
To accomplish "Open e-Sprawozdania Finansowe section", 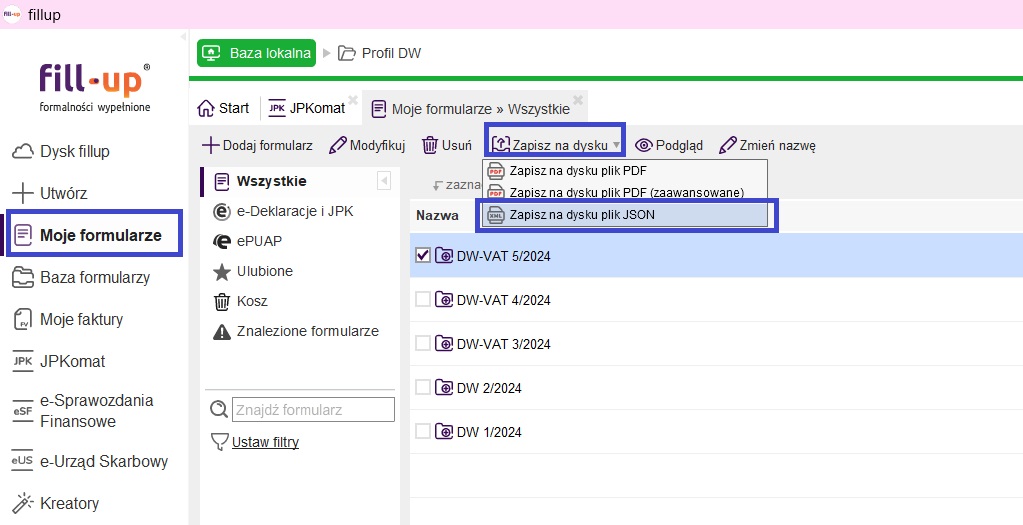I will (x=84, y=411).
